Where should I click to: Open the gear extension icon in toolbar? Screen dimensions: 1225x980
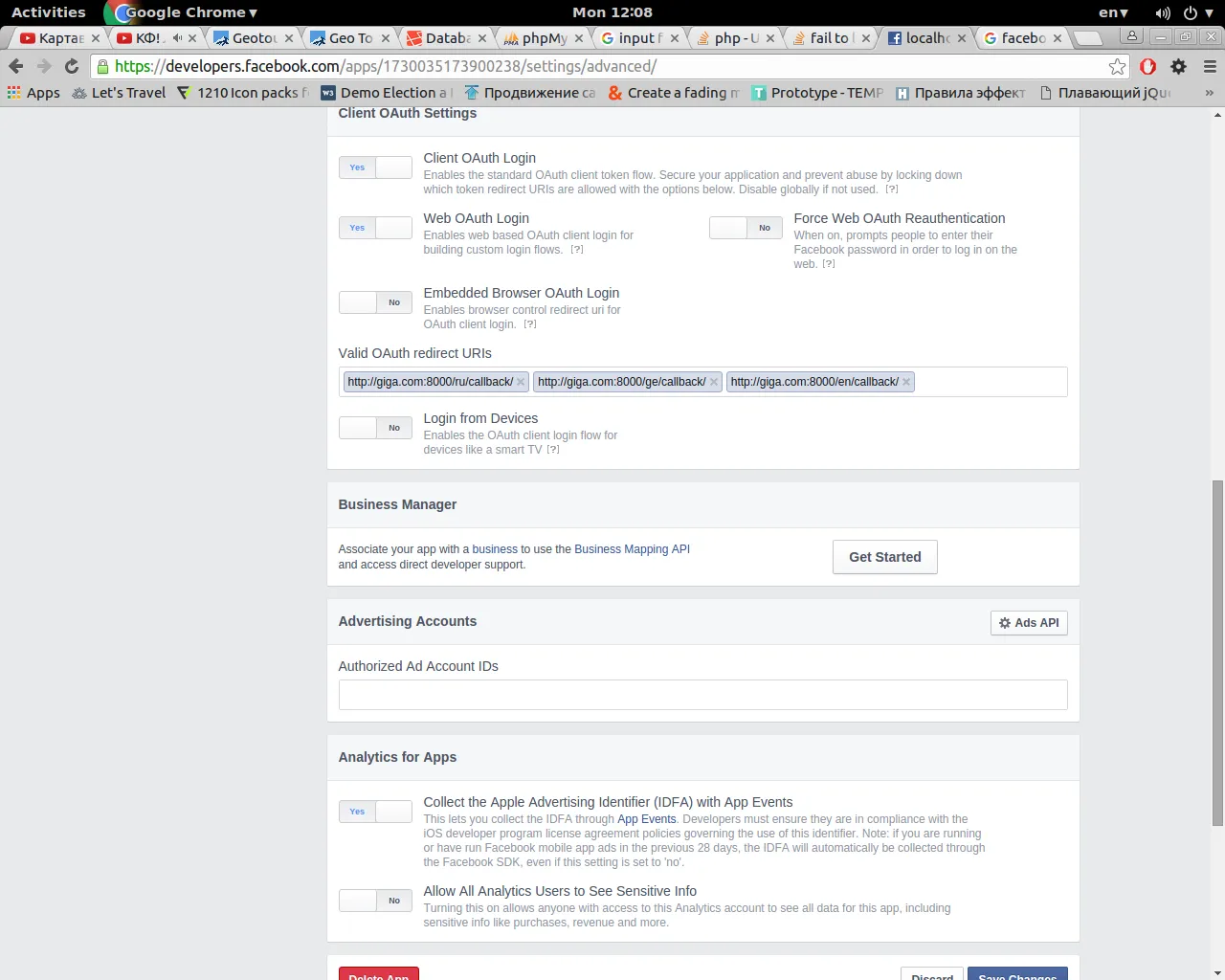point(1179,66)
